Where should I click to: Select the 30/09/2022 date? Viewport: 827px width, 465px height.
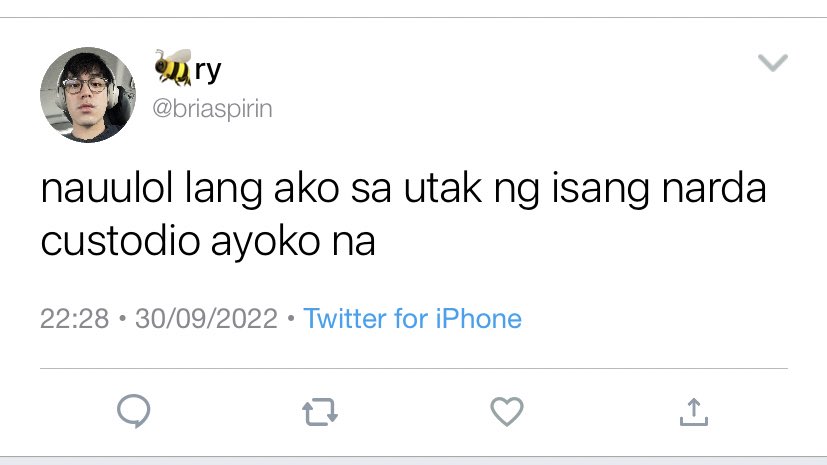(x=206, y=318)
